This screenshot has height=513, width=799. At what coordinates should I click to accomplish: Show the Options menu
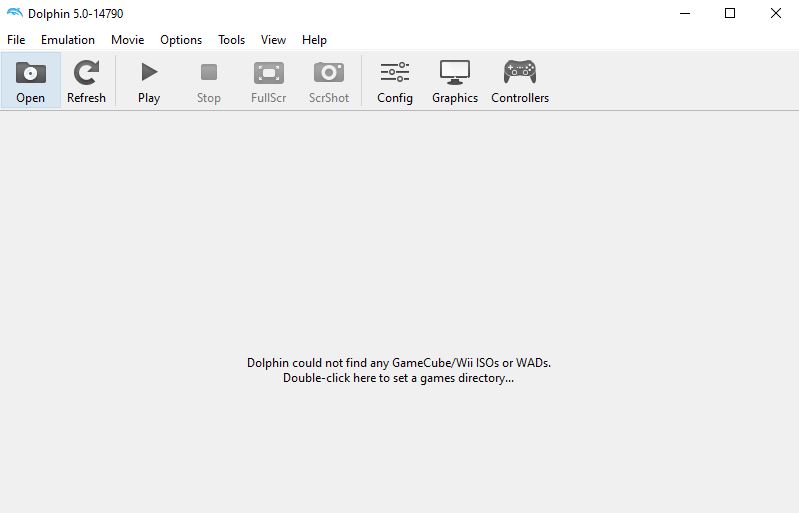click(x=181, y=40)
